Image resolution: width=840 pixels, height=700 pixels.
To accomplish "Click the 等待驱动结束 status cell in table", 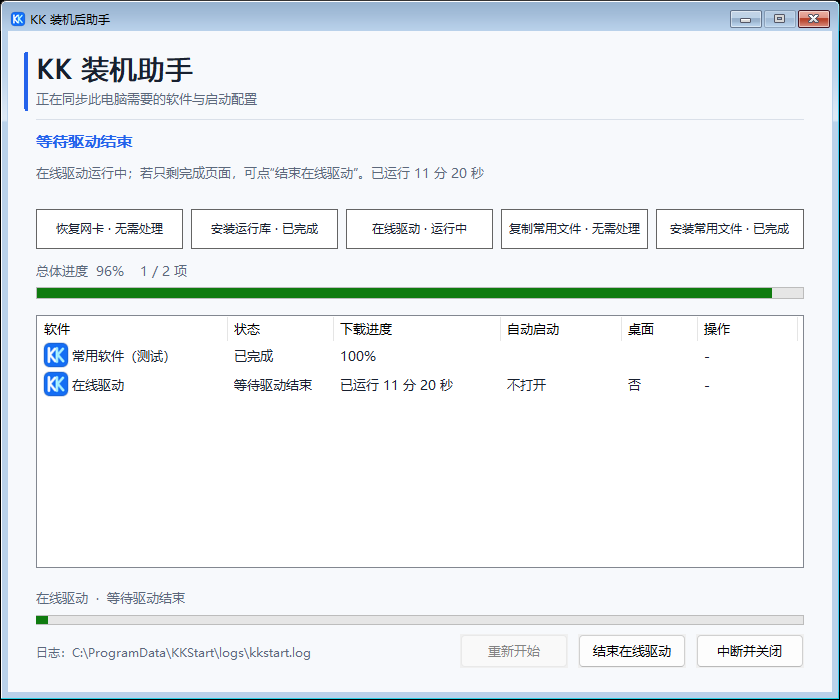I will (273, 385).
